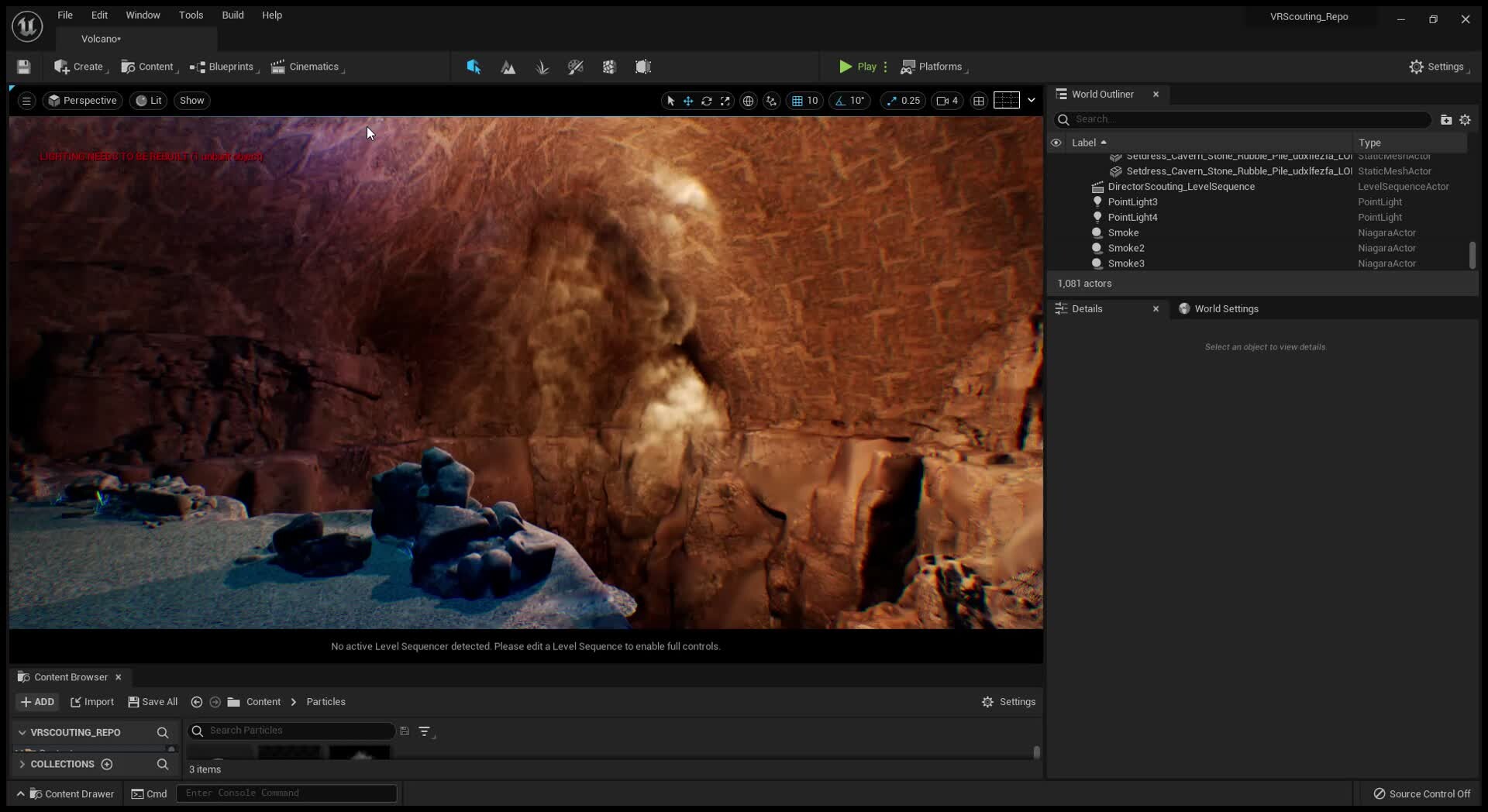Screen dimensions: 1488x812
Task: Toggle rotation snapping at 10 degrees
Action: 850,101
